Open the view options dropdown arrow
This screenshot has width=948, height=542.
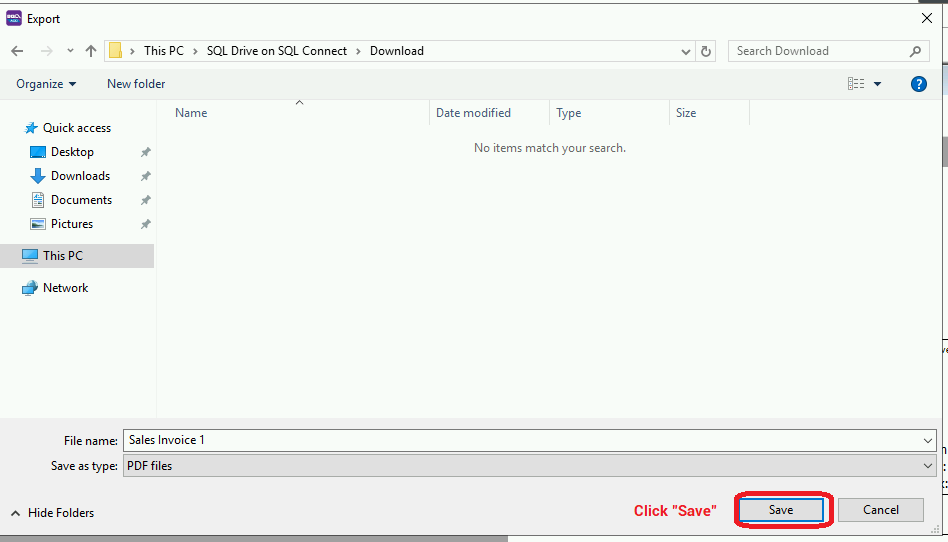coord(877,84)
